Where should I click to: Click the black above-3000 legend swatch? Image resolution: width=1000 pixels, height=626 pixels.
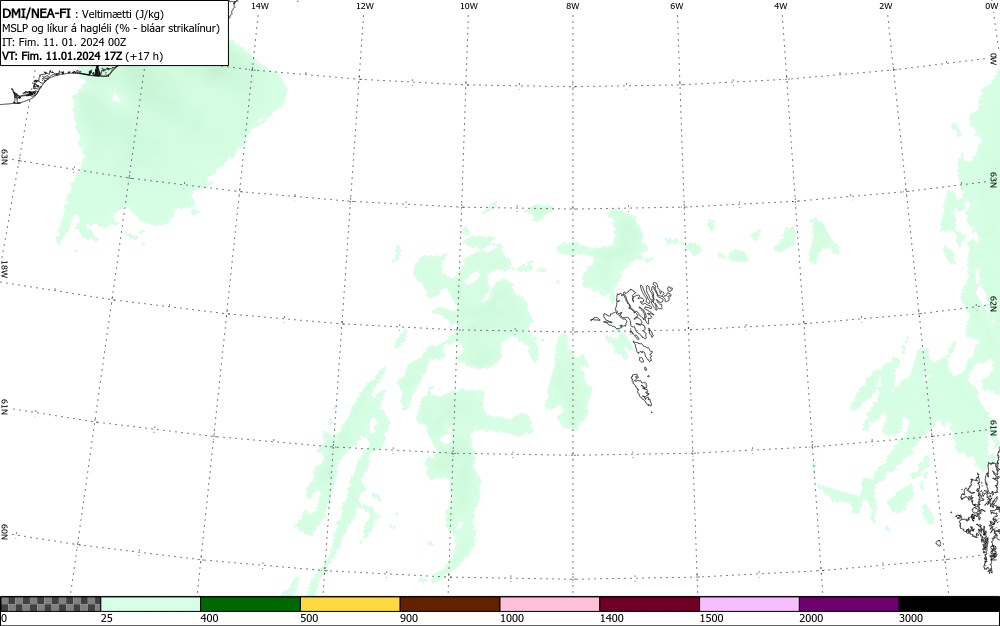(x=949, y=604)
